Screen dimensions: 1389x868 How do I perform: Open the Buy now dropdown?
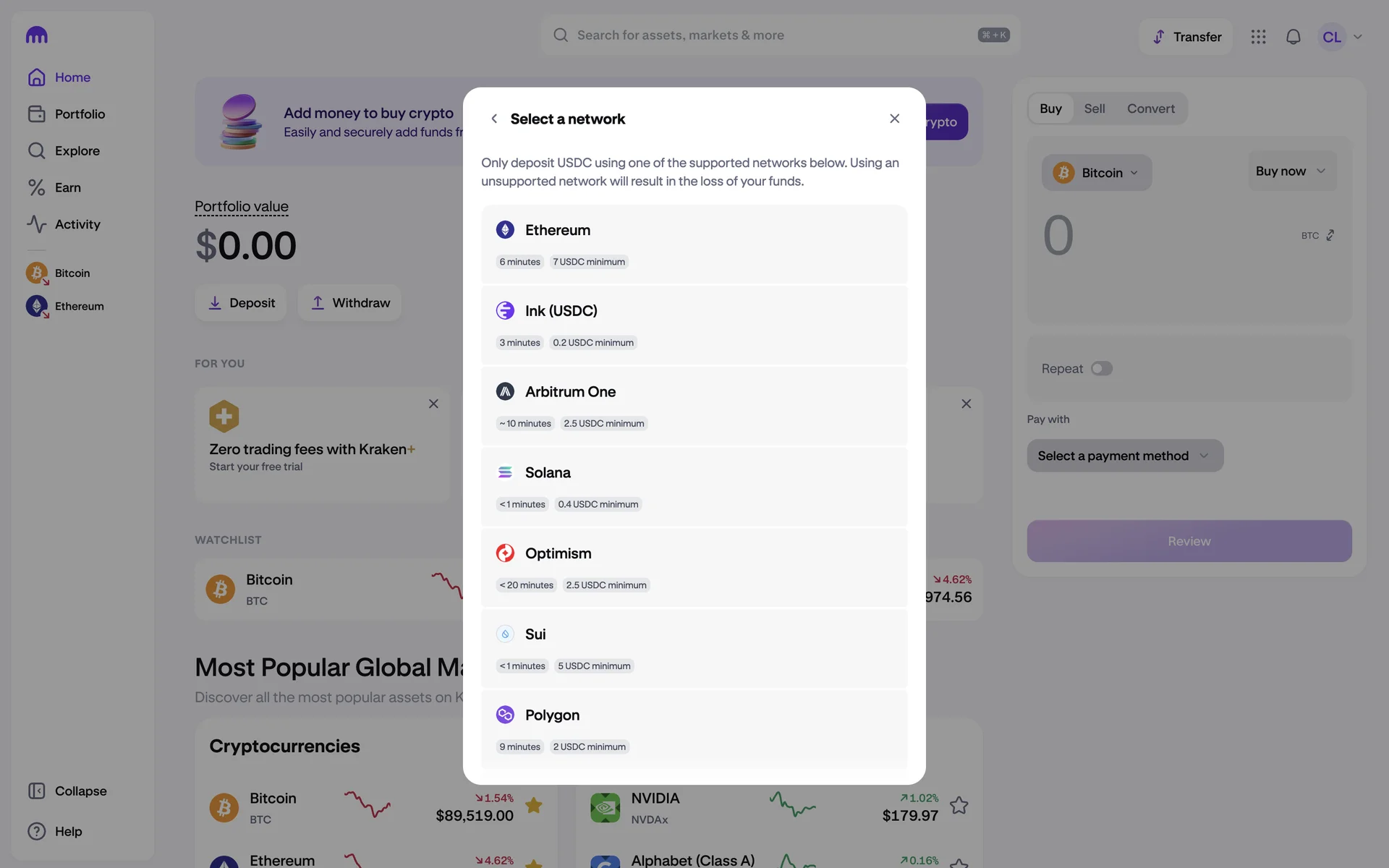(x=1292, y=171)
